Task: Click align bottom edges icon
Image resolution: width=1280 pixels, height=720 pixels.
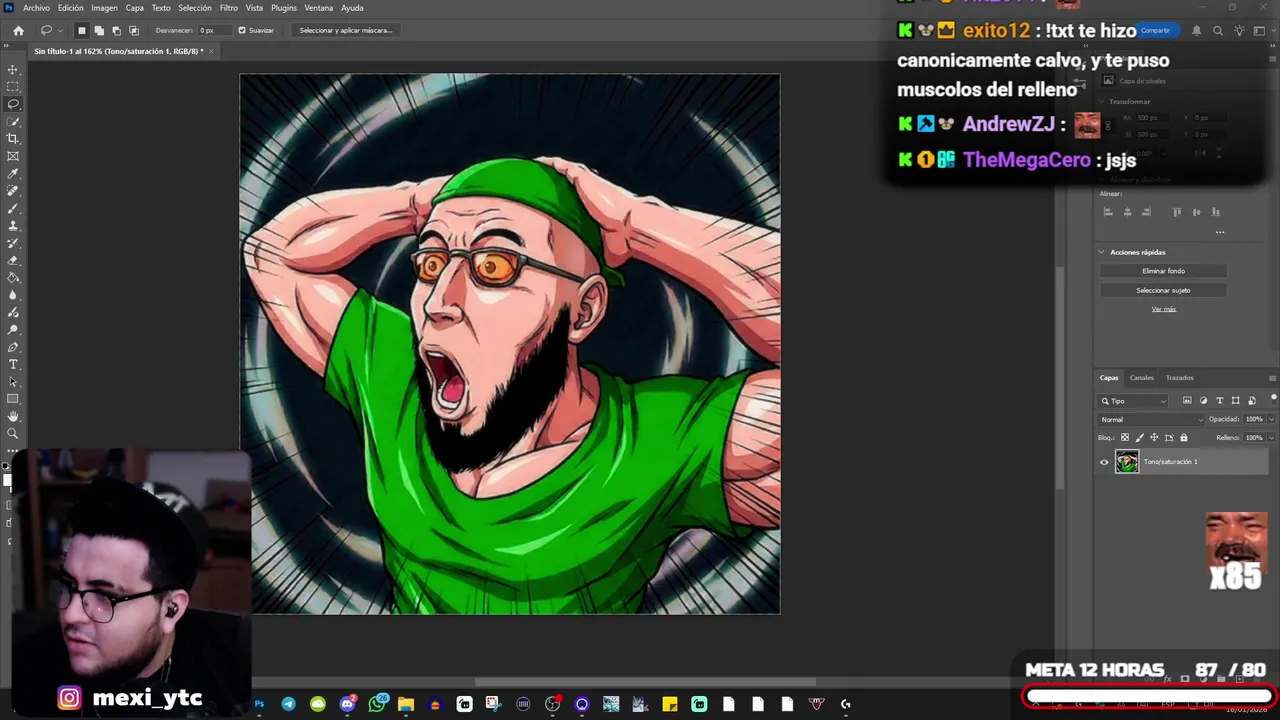Action: 1215,212
